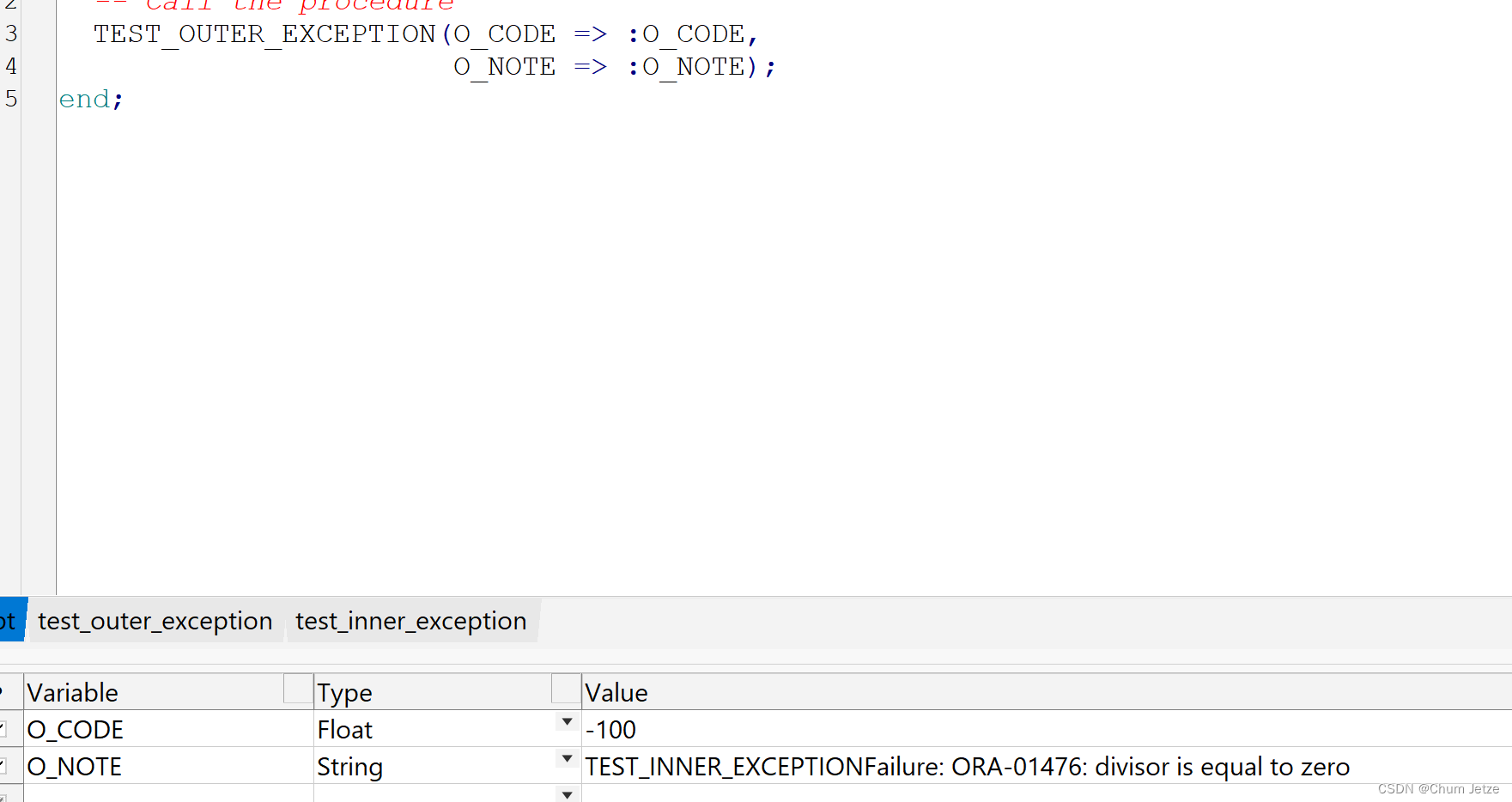The image size is (1512, 802).
Task: Switch to the test_outer_exception tab
Action: point(155,621)
